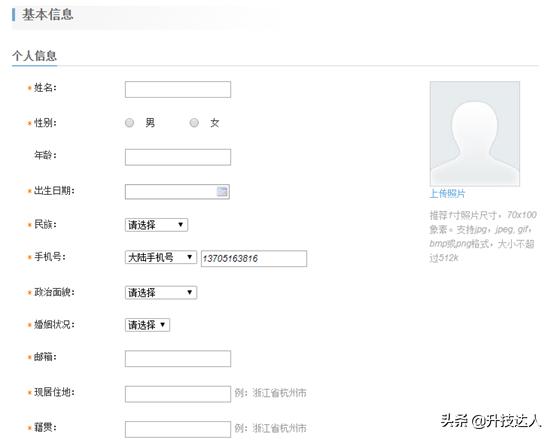
Task: Click the 婚姻状况 label
Action: (x=54, y=324)
